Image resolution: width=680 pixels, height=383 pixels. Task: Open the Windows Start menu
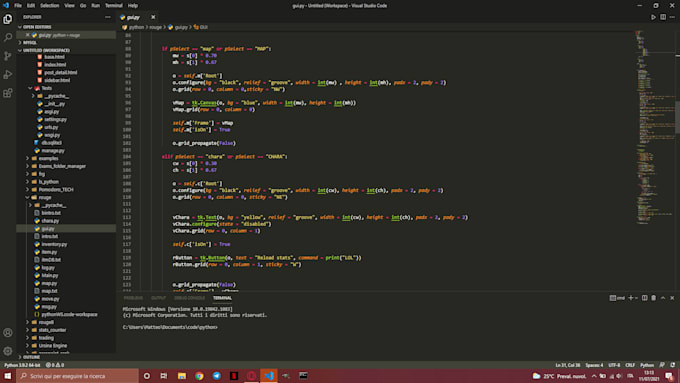(7, 376)
